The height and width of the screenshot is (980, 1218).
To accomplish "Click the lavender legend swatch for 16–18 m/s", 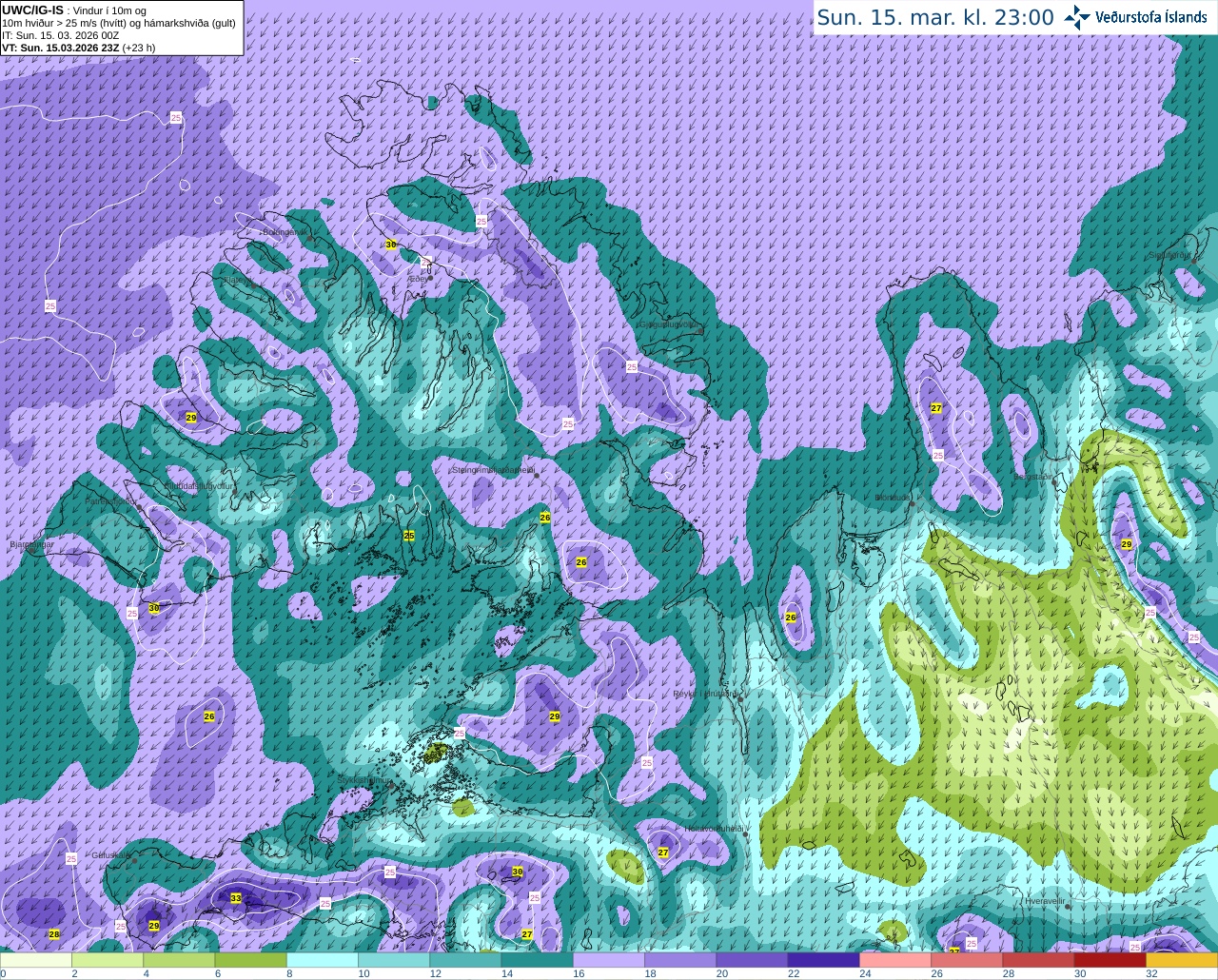I will point(609,960).
